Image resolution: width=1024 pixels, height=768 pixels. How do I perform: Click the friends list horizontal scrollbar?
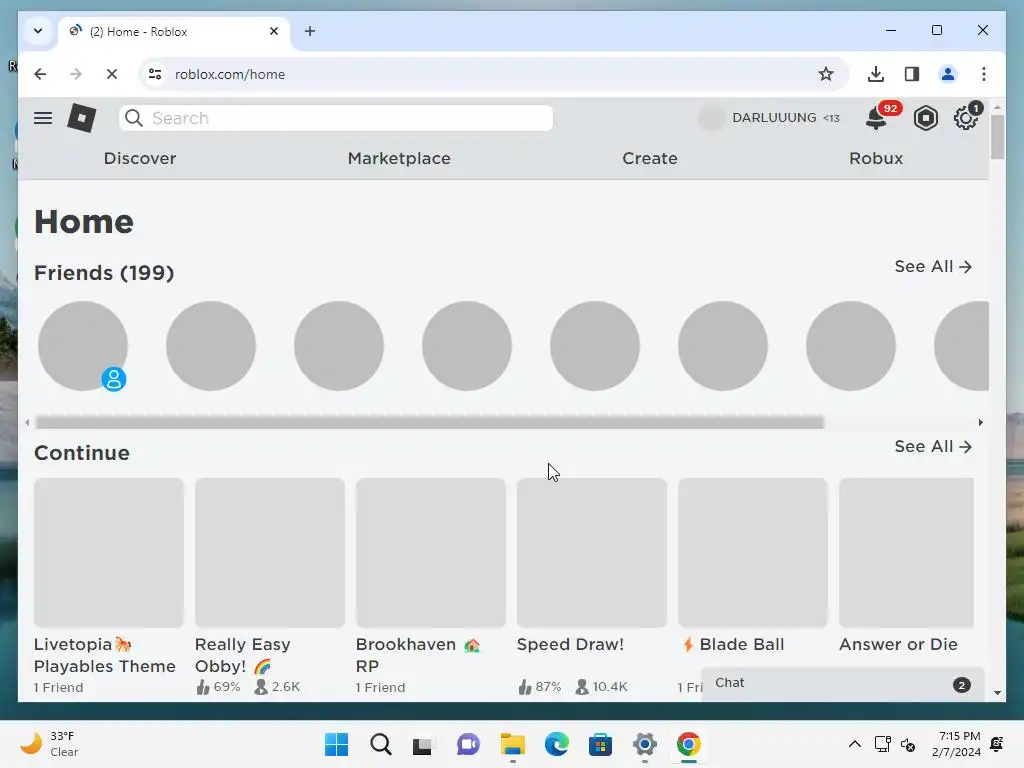click(x=430, y=423)
